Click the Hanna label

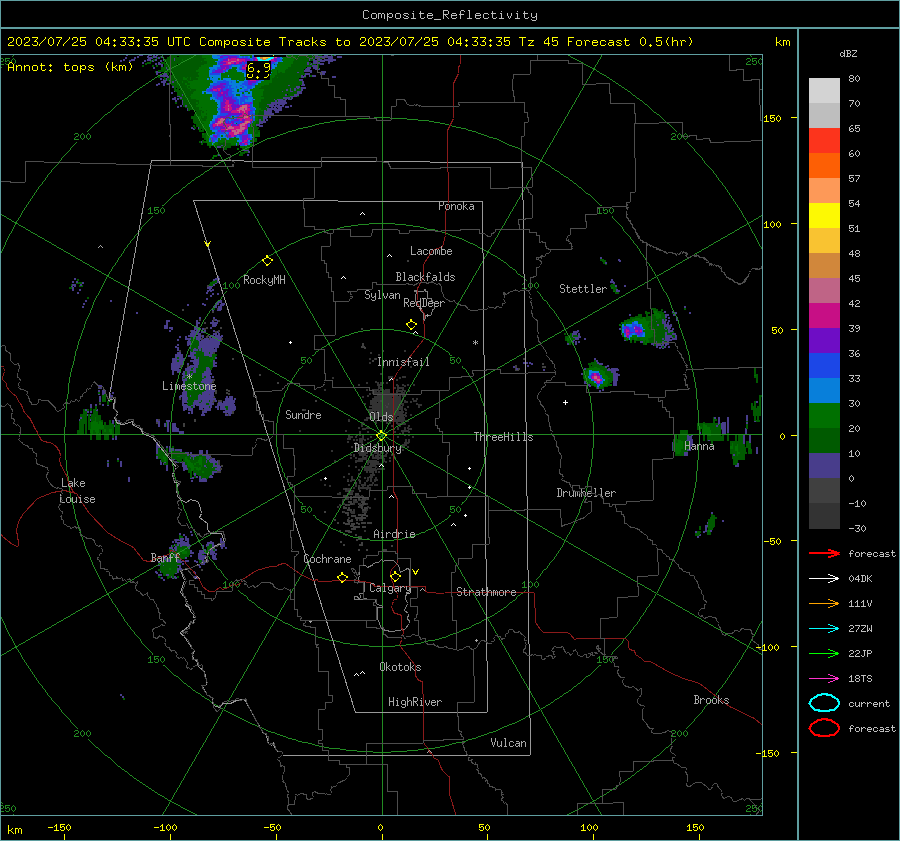pyautogui.click(x=699, y=446)
